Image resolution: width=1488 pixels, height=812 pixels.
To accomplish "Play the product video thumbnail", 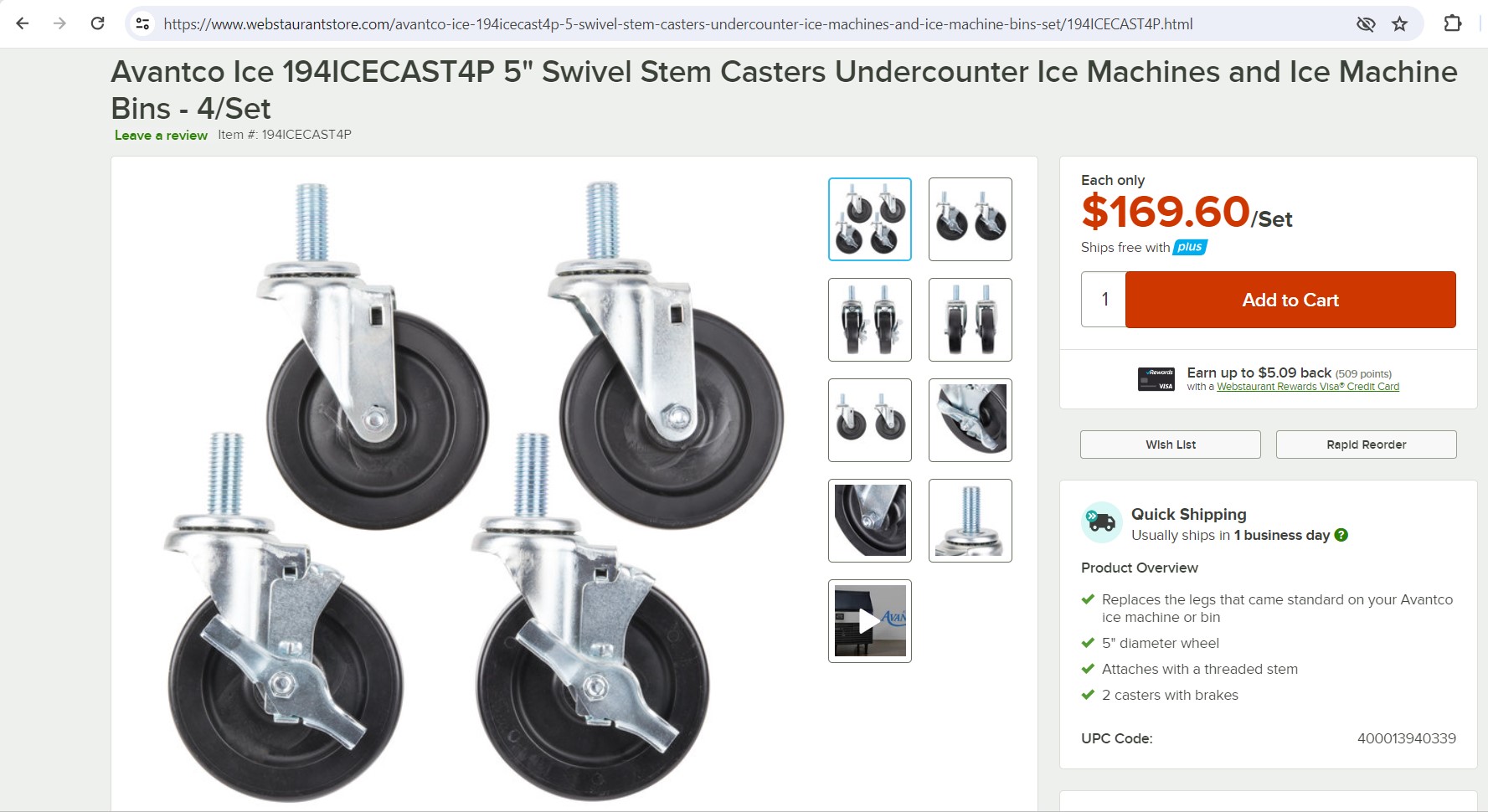I will (x=869, y=621).
